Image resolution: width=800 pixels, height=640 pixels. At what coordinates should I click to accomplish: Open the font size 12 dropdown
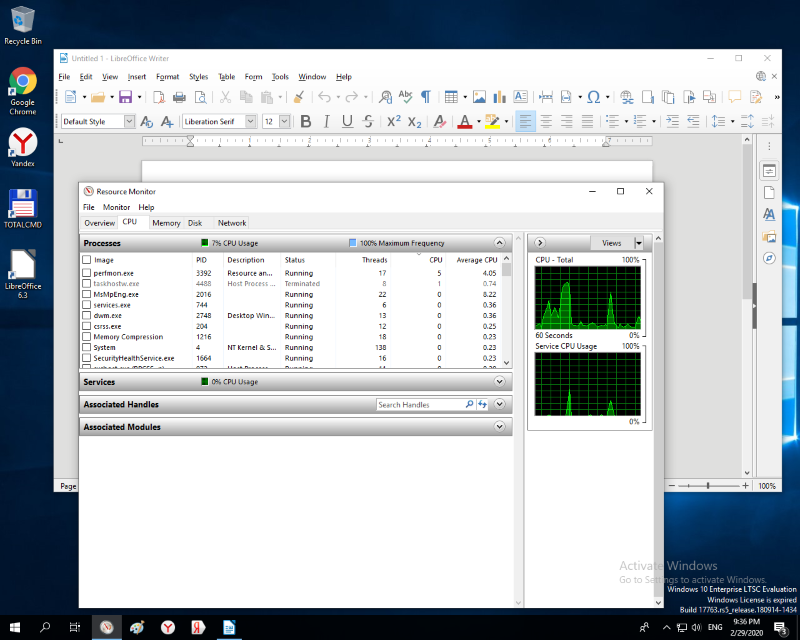(x=285, y=121)
